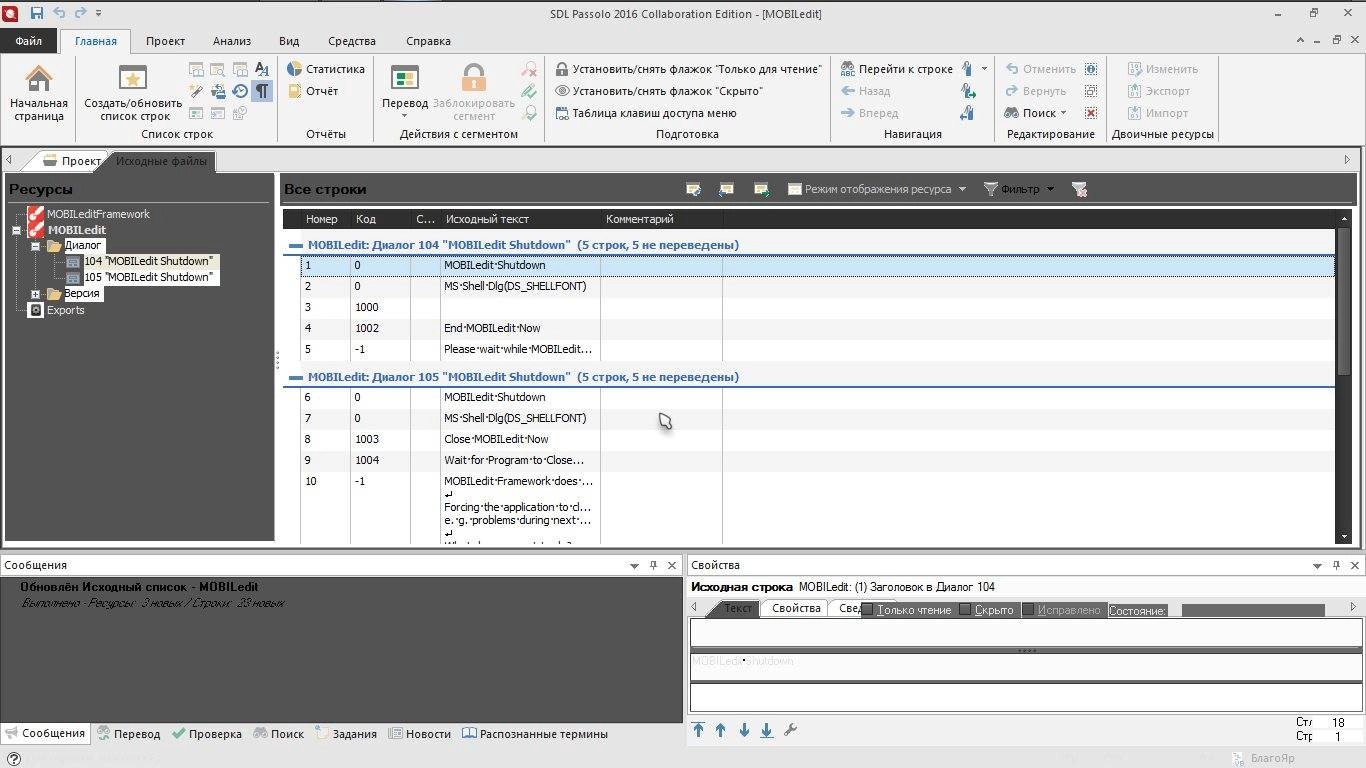Open dropdown arrow next to bookmark icon in Навигация
This screenshot has height=768, width=1366.
point(984,69)
